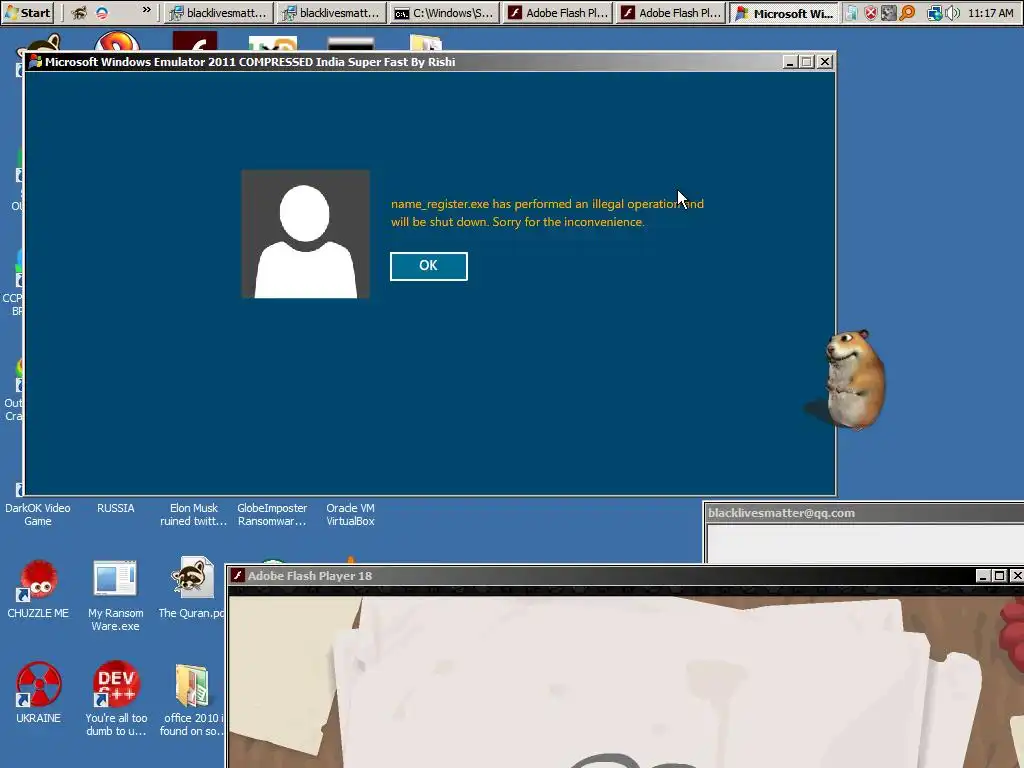Click the gray square tray icon

888,13
